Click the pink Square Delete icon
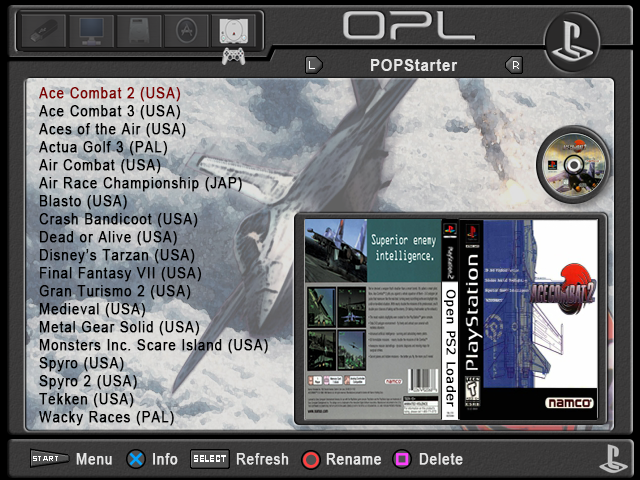Screen dimensions: 640x480 402,460
